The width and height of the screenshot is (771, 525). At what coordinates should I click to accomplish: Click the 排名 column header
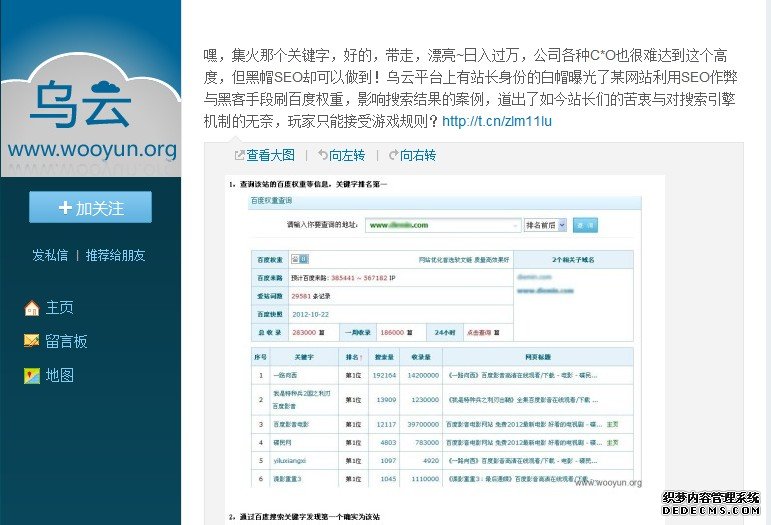tap(354, 357)
